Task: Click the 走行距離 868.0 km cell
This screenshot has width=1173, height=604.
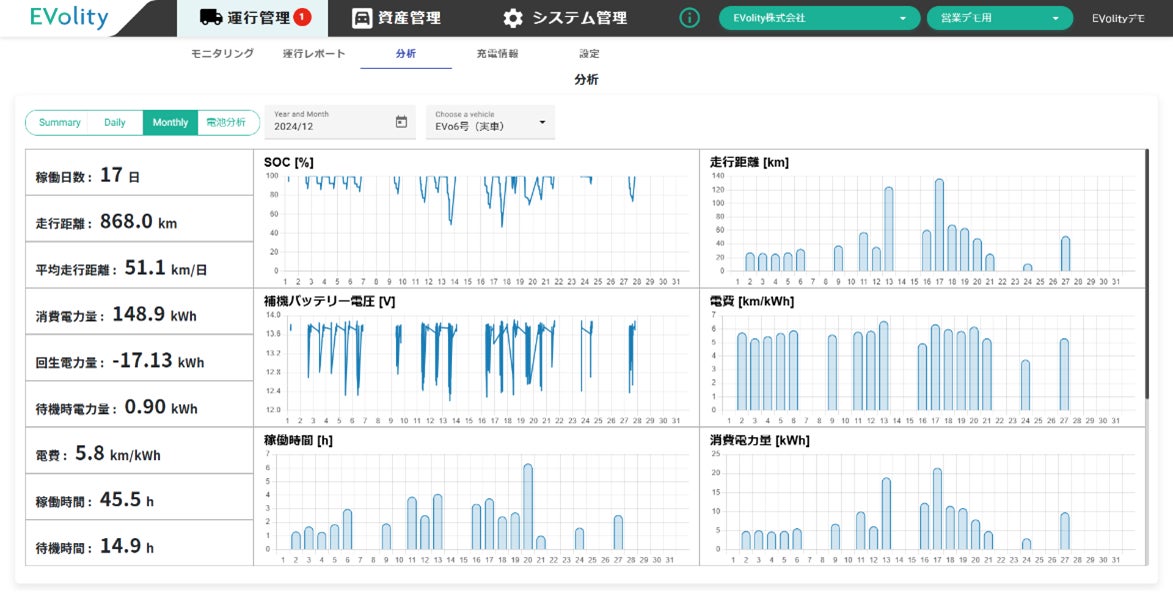Action: pyautogui.click(x=140, y=219)
